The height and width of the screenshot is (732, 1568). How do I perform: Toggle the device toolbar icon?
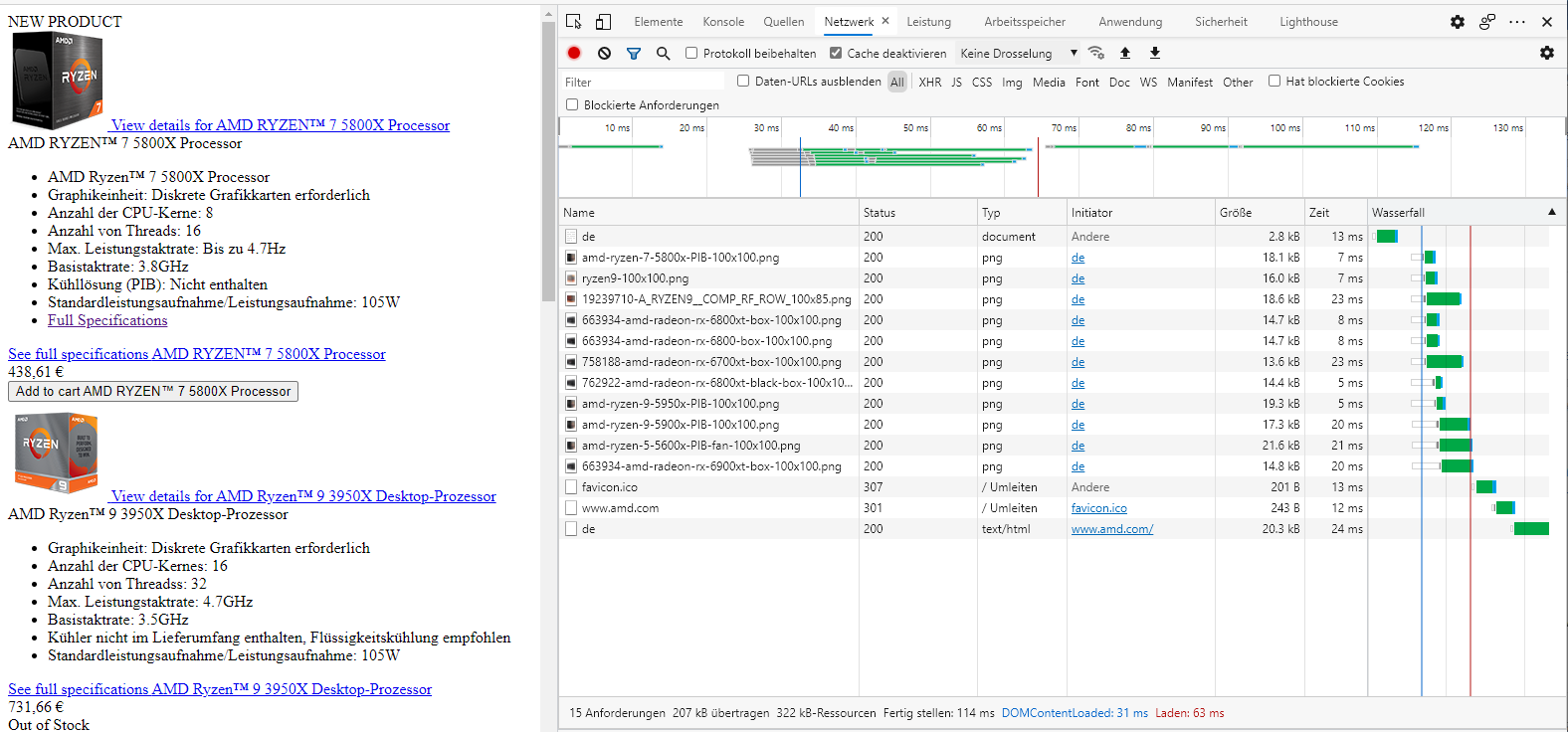click(603, 22)
